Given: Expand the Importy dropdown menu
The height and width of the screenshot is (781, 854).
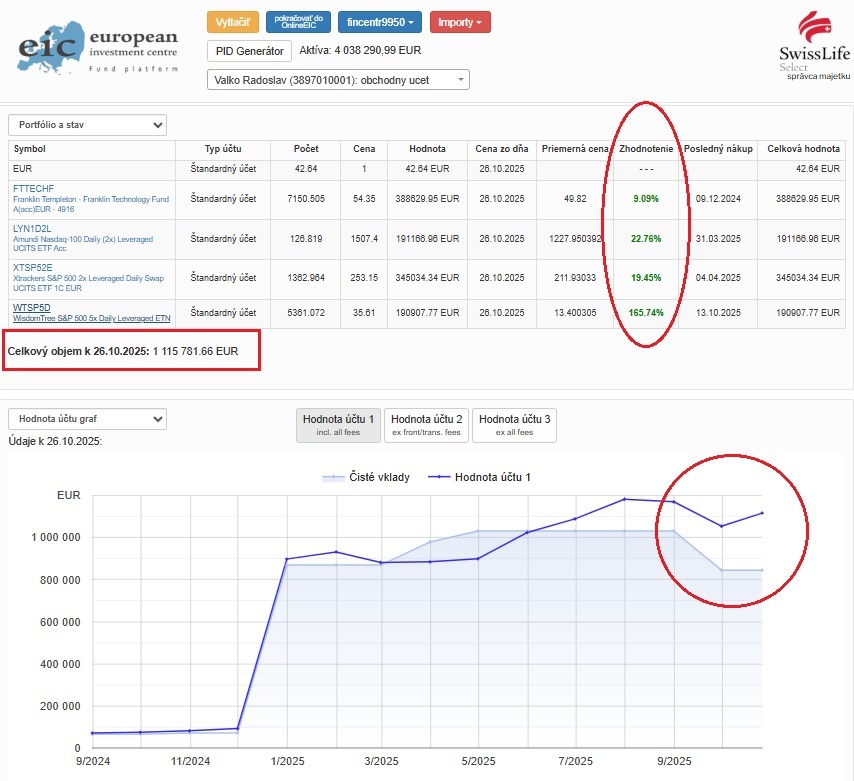Looking at the screenshot, I should [x=460, y=22].
